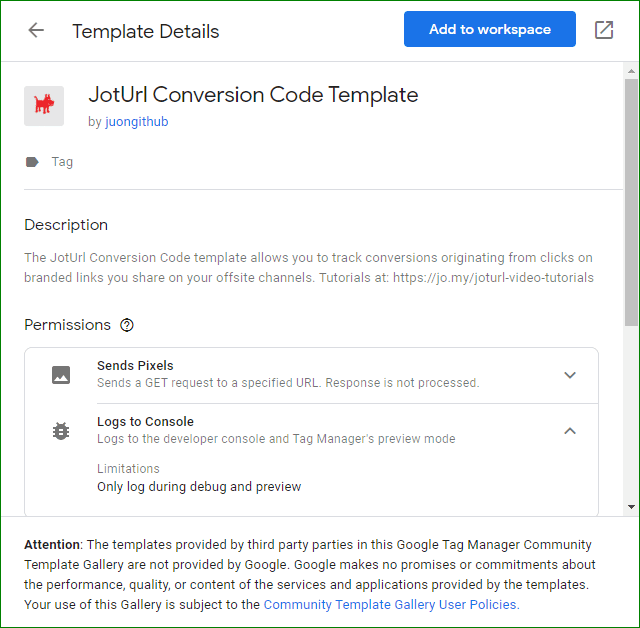Click the Sends Pixels row title

[135, 366]
